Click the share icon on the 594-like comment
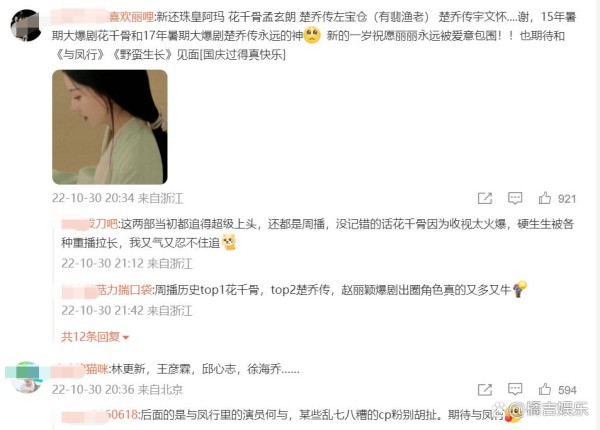Image resolution: width=600 pixels, height=430 pixels. pyautogui.click(x=485, y=389)
